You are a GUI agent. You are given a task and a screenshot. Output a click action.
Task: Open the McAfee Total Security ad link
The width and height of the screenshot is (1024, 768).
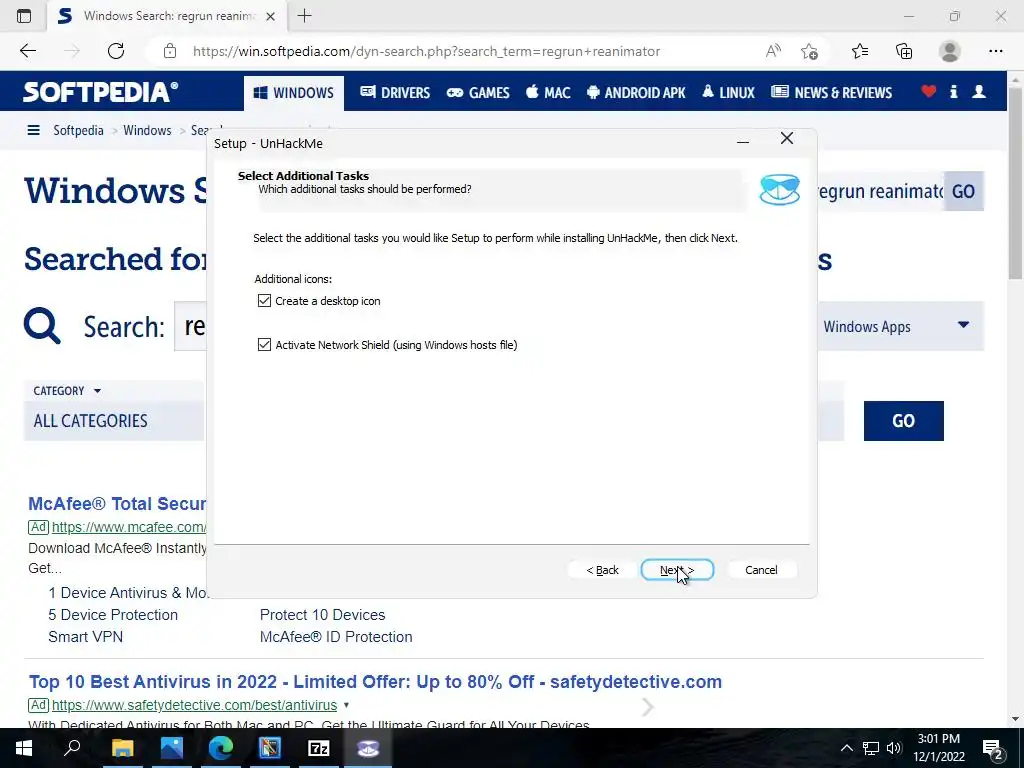point(117,504)
